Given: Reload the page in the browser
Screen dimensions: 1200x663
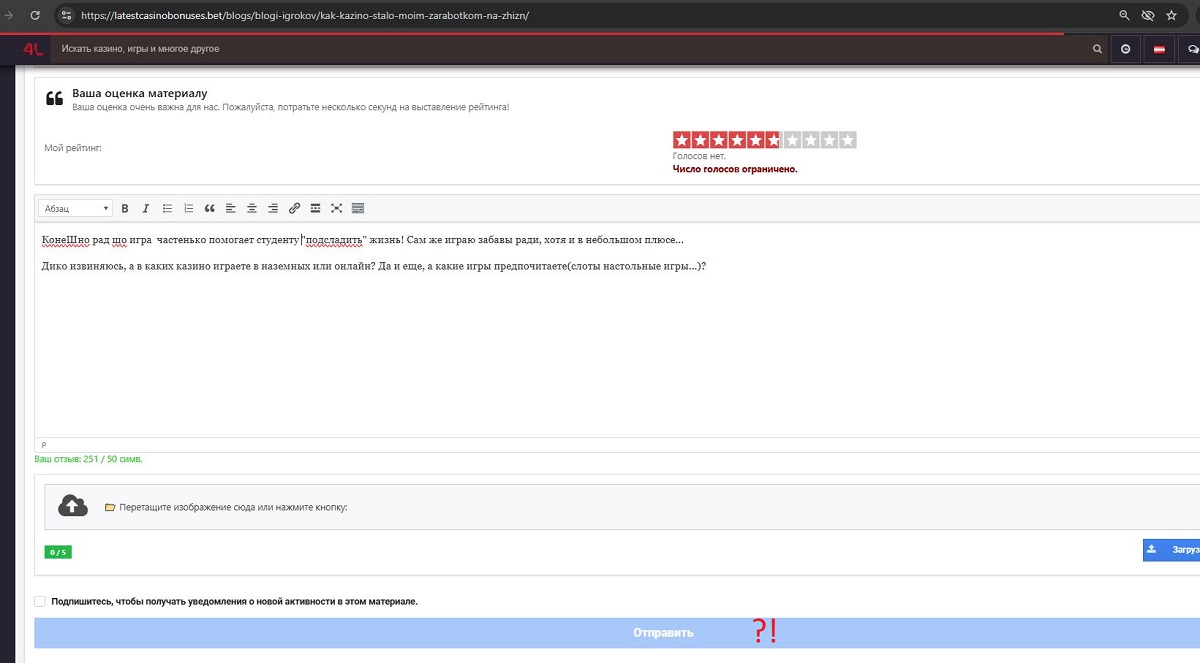Looking at the screenshot, I should click(35, 16).
